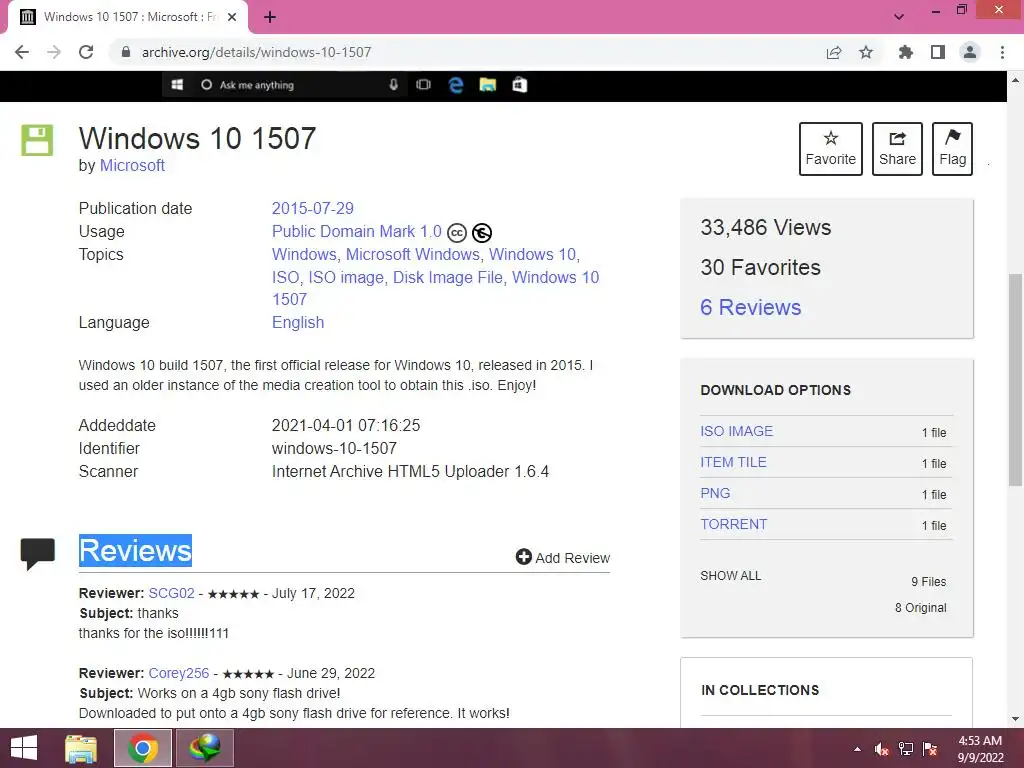Click the muted volume tray icon
This screenshot has width=1024, height=768.
click(881, 749)
